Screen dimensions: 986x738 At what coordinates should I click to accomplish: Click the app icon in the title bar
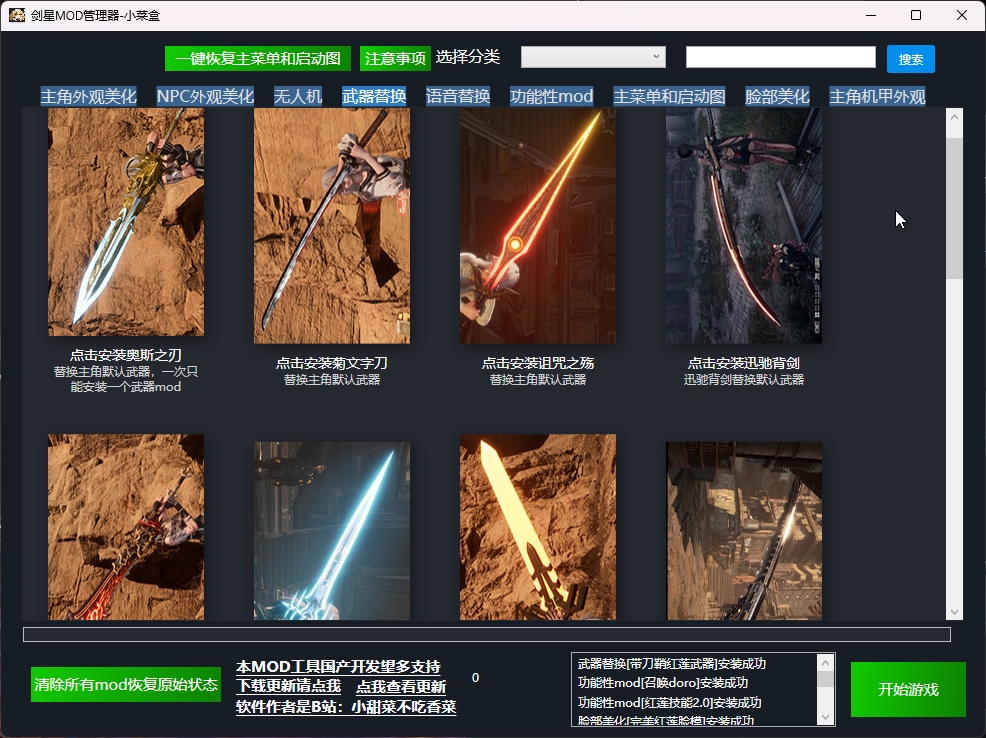17,14
